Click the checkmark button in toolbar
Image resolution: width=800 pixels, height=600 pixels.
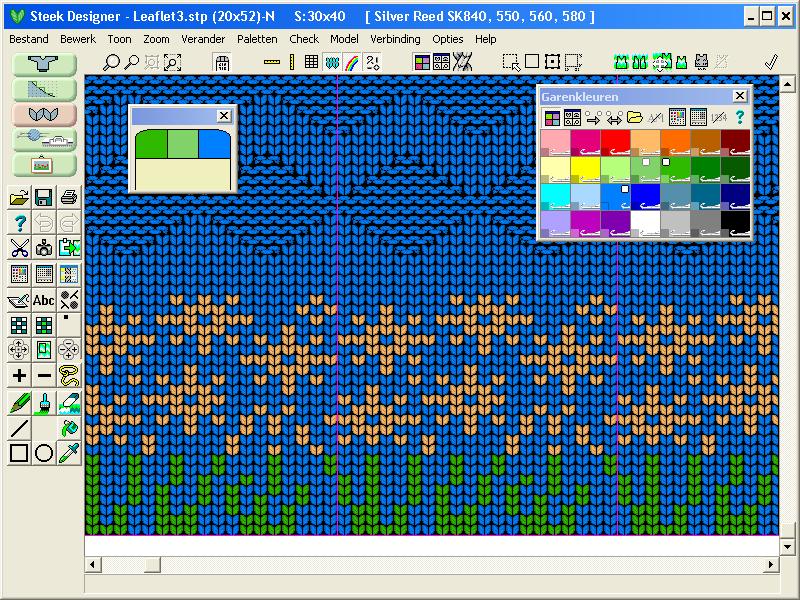tap(771, 62)
